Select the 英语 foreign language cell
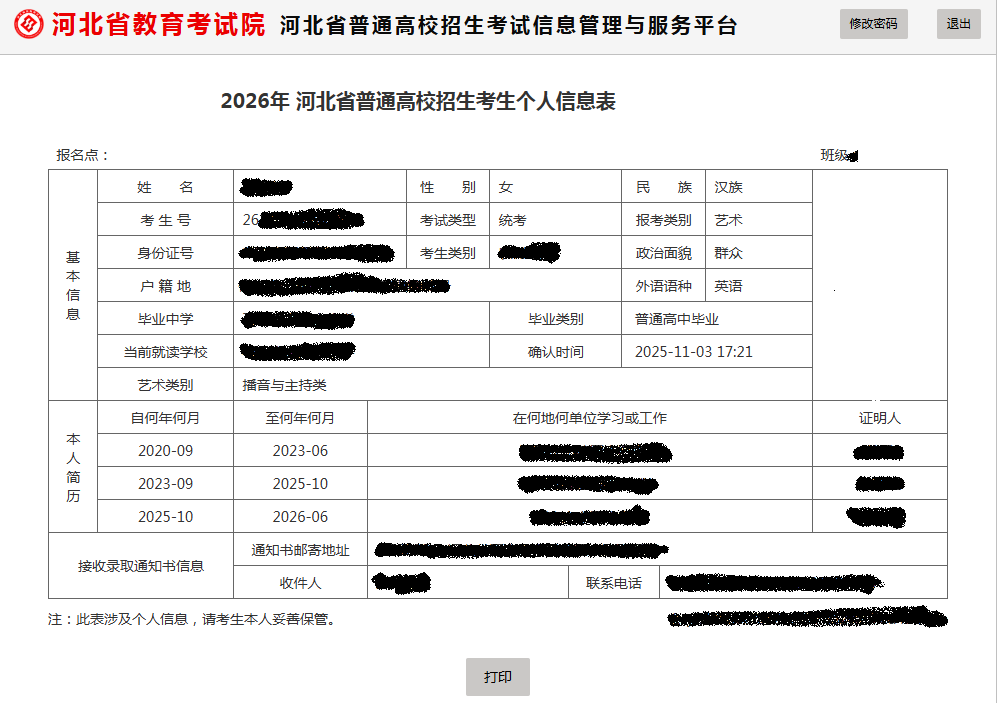The width and height of the screenshot is (1001, 703). tap(759, 285)
